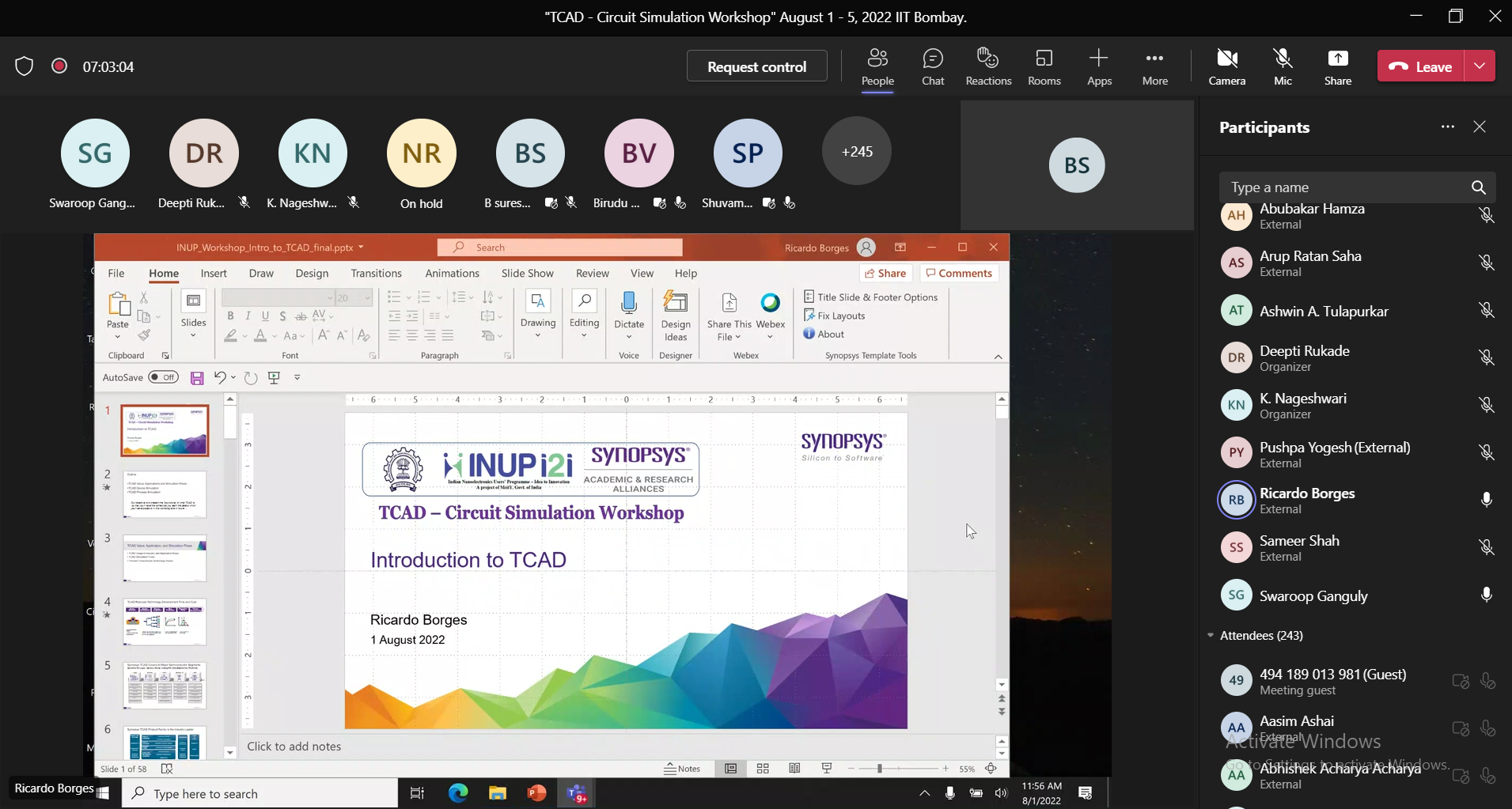Click the shield security icon
This screenshot has height=809, width=1512.
click(25, 66)
